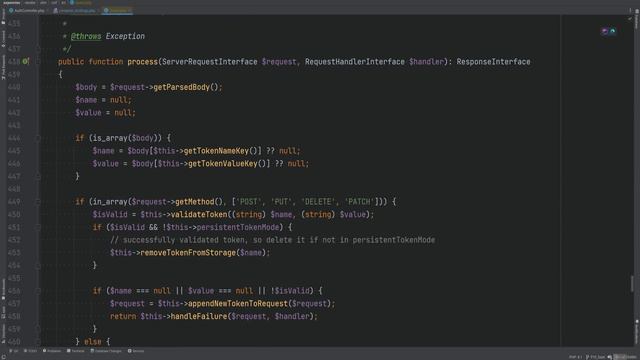Viewport: 640px width, 360px height.
Task: Click the handleFailure method call
Action: tap(199, 316)
